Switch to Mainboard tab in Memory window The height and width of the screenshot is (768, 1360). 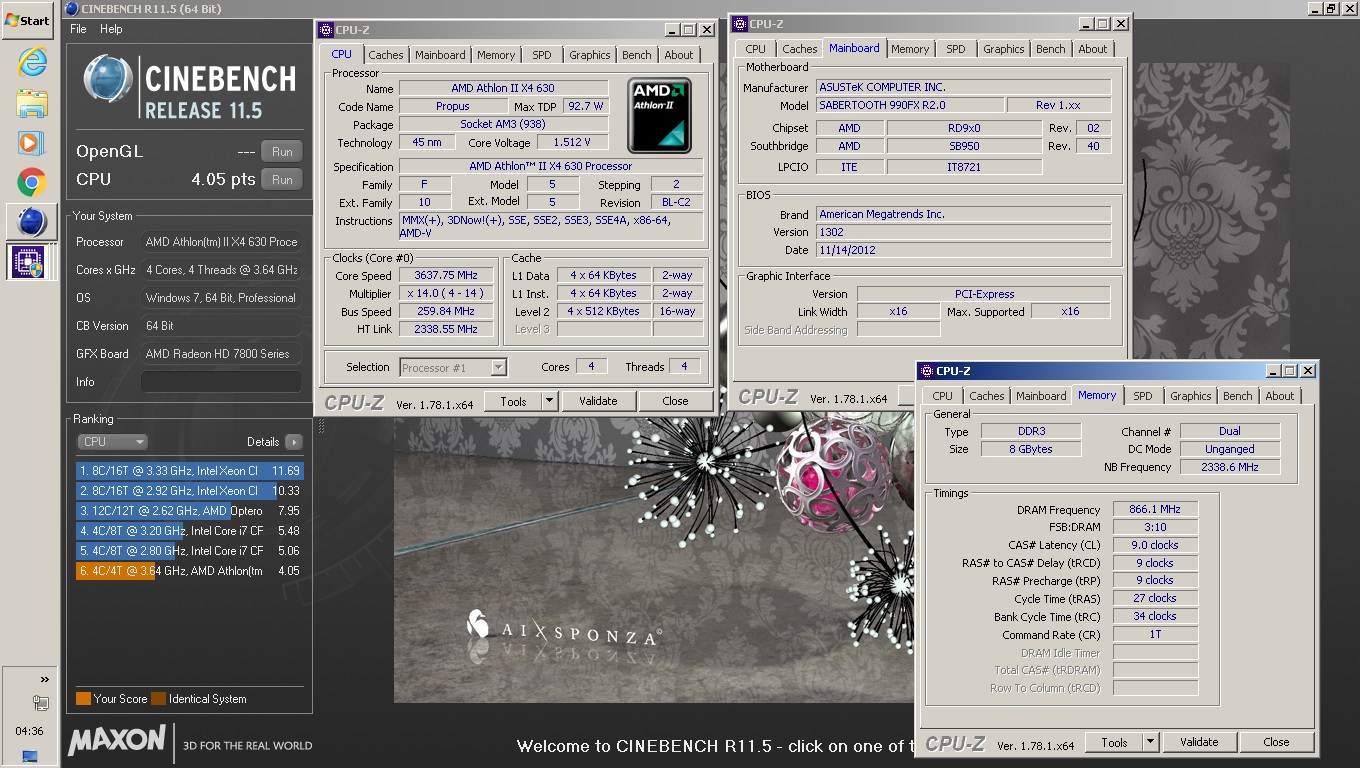tap(1041, 396)
